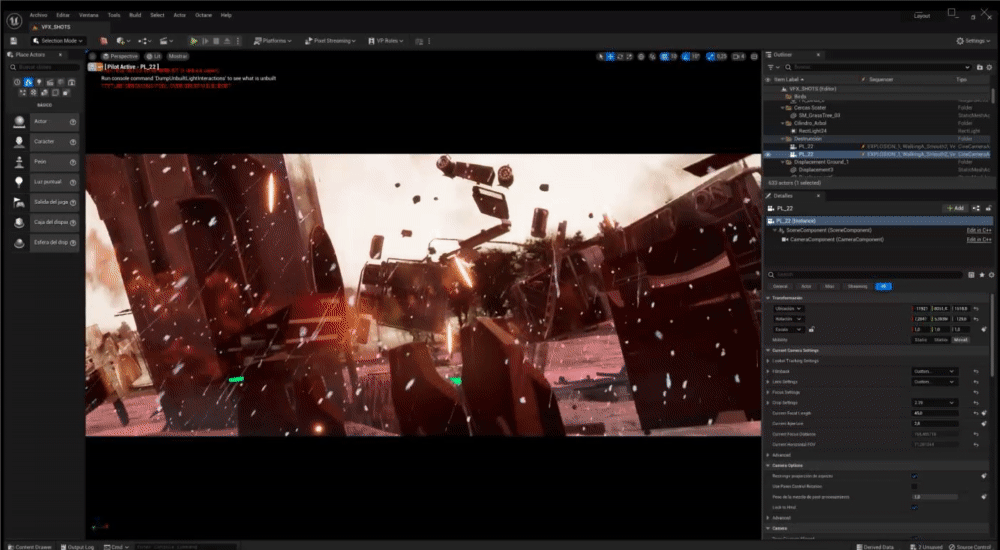The width and height of the screenshot is (1000, 550).
Task: Place the Luz puntual item
Action: tap(45, 182)
